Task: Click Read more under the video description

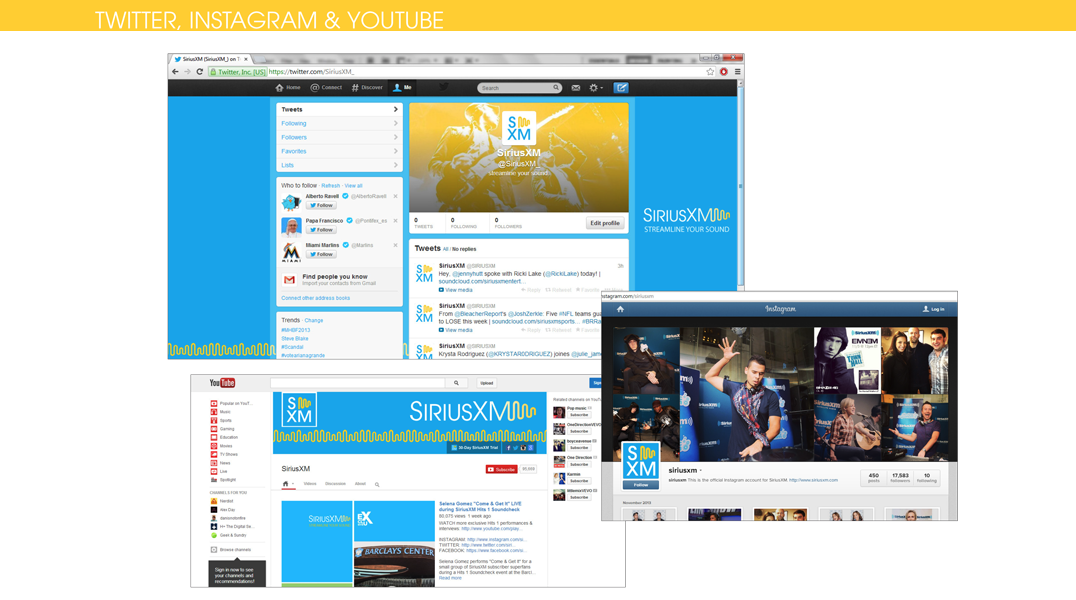Action: click(x=450, y=578)
